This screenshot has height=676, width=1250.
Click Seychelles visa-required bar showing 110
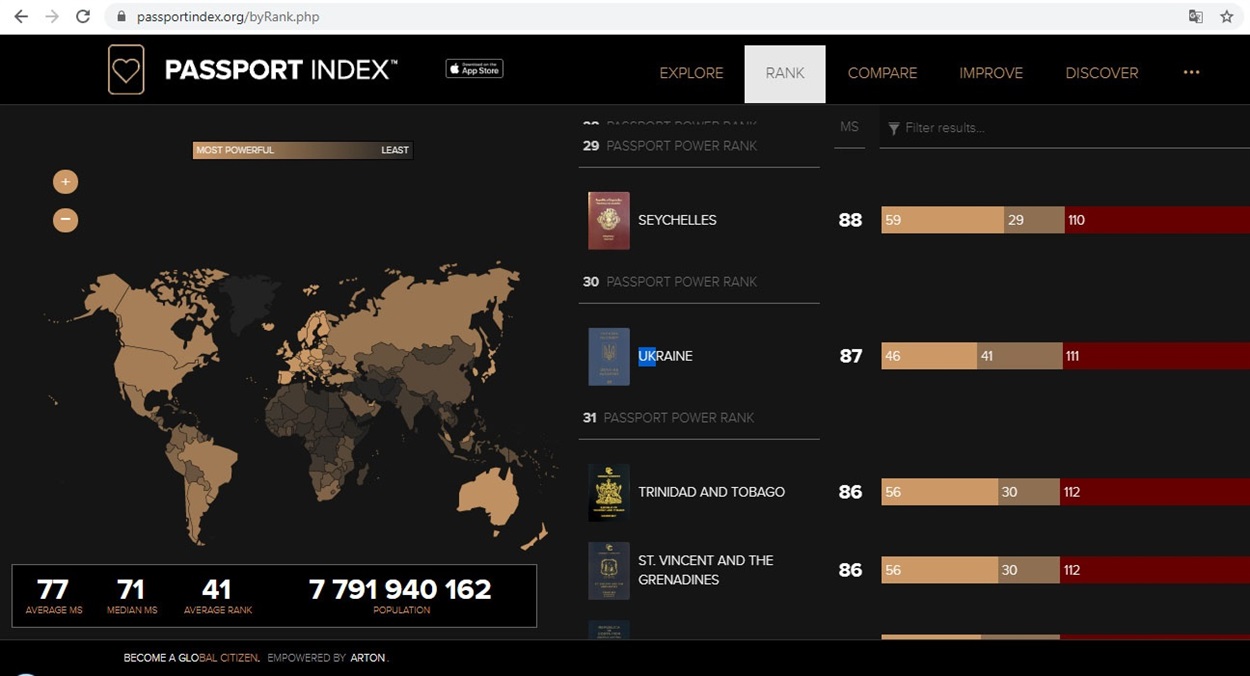(1157, 220)
